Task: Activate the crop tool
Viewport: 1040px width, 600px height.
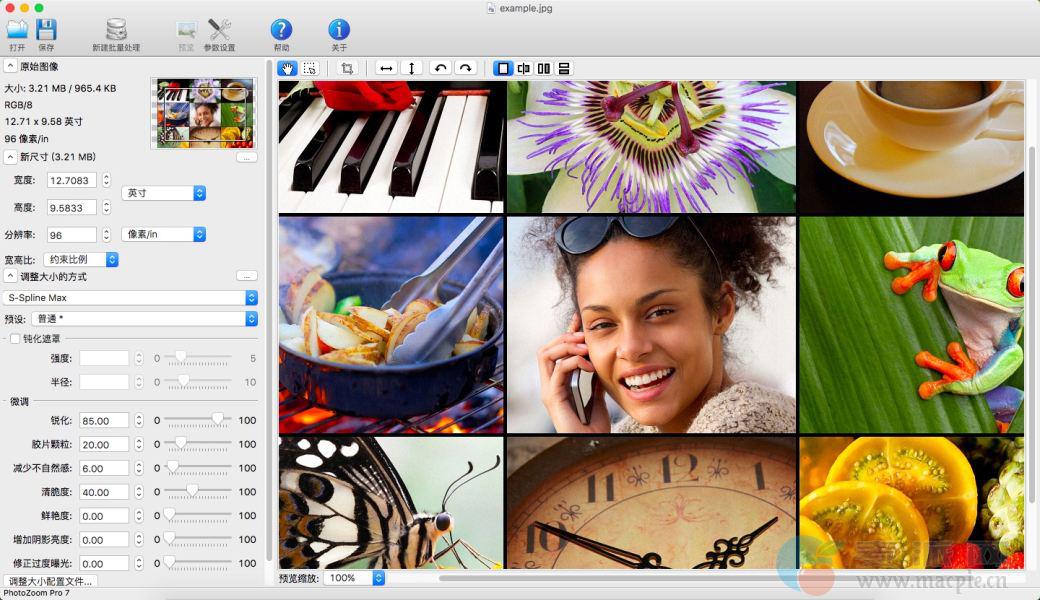Action: tap(347, 68)
